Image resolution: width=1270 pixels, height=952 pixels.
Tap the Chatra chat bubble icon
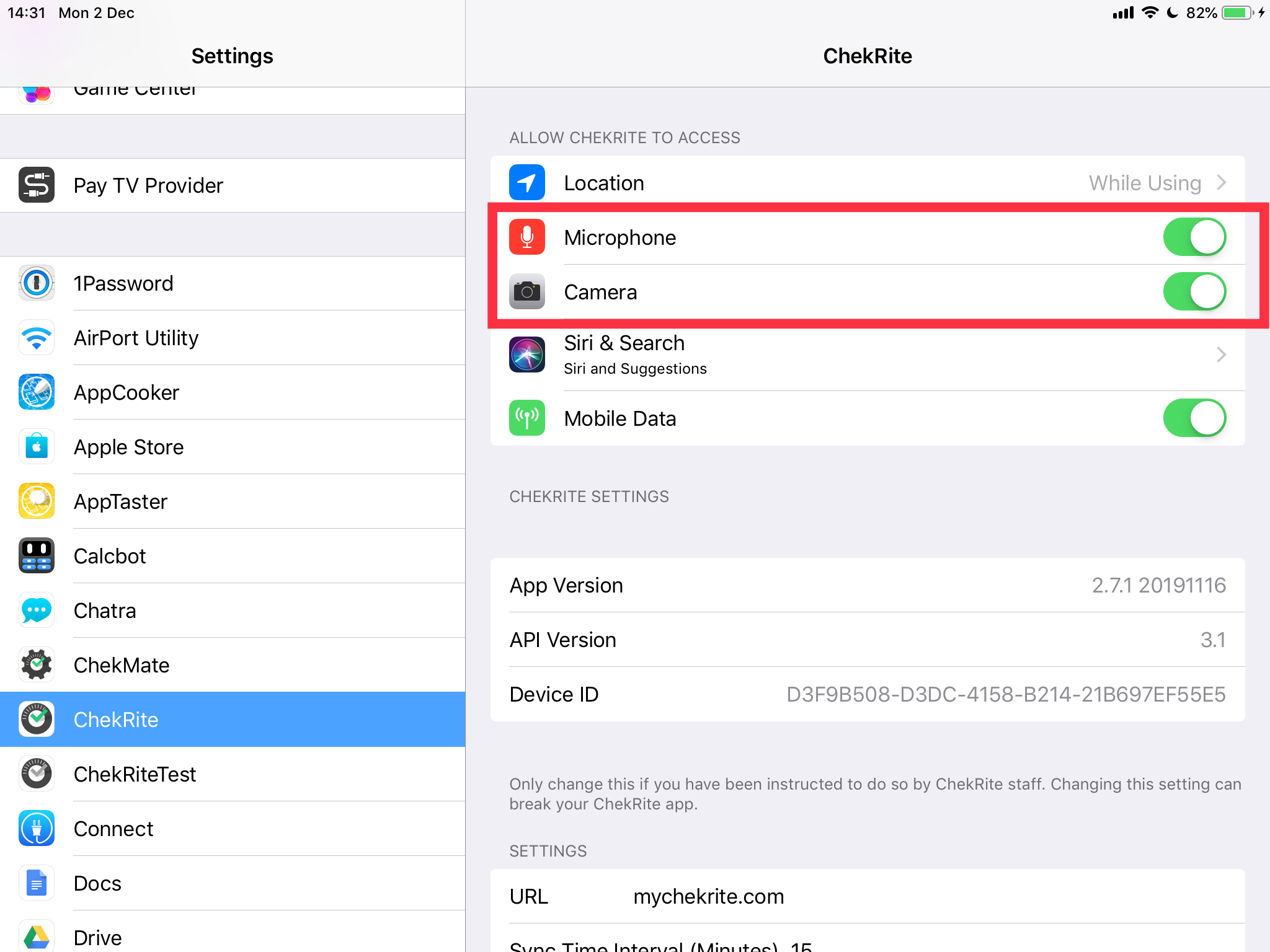(x=37, y=610)
